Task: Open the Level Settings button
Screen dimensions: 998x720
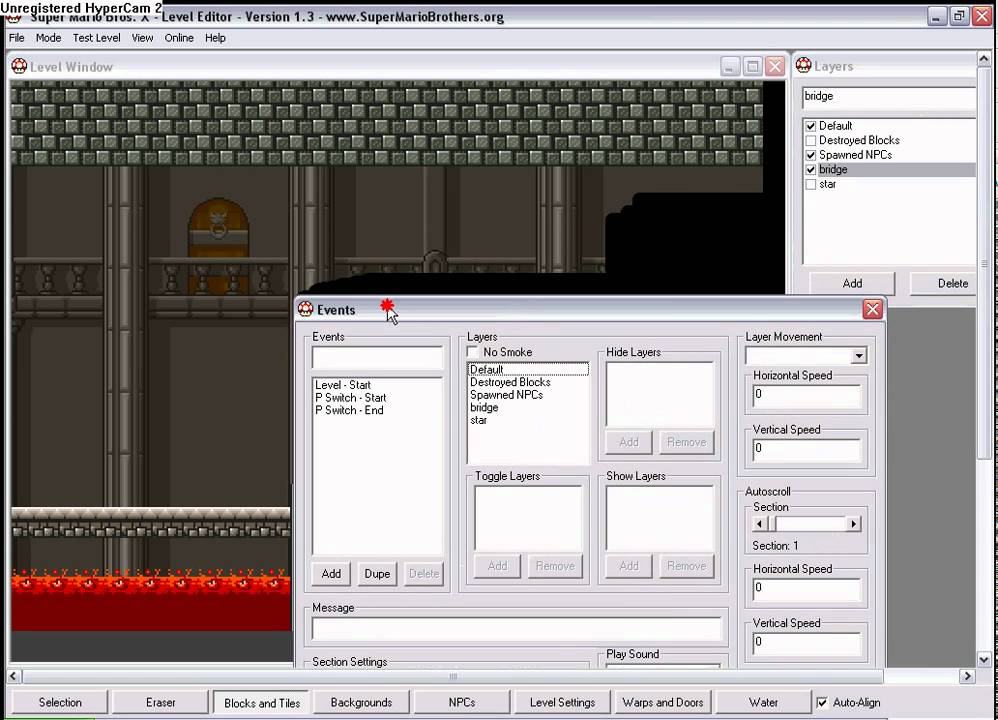Action: (563, 702)
